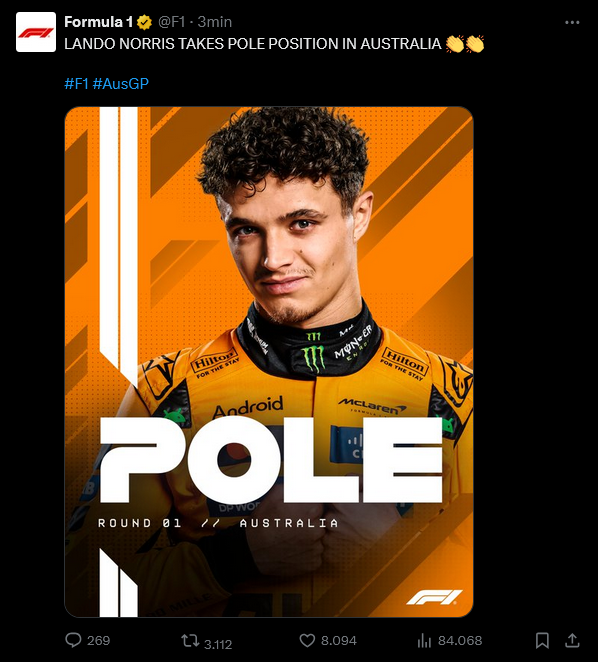
Task: Click the 269 replies count
Action: coord(98,640)
